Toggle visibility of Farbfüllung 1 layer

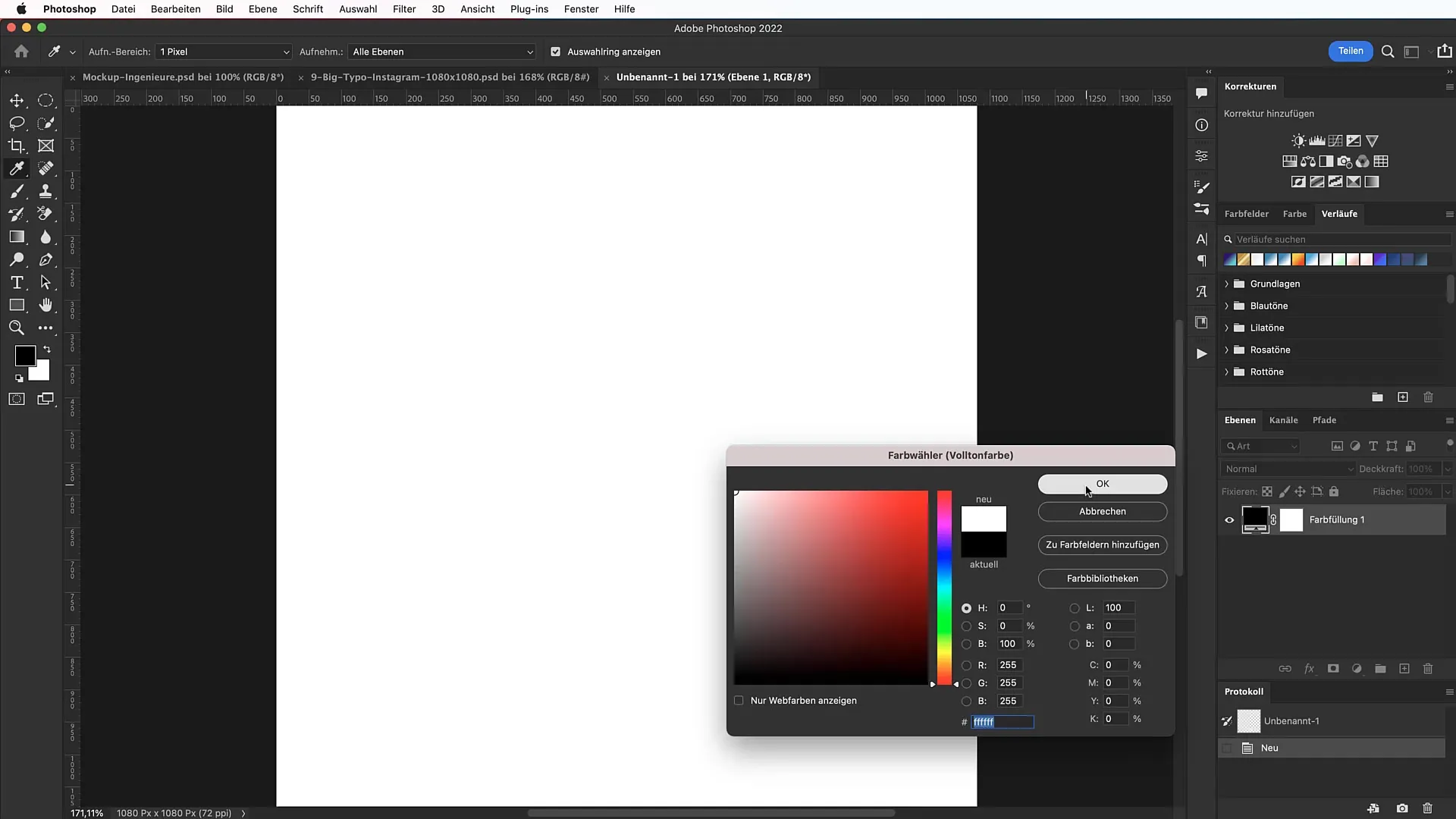[1229, 519]
